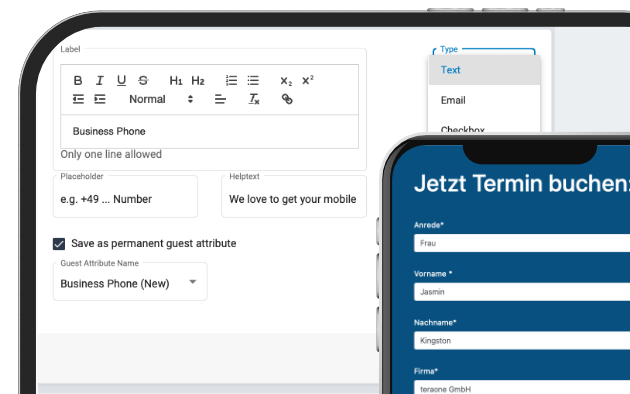This screenshot has width=630, height=394.
Task: Click 'Only one line allowed' hint text
Action: (x=111, y=154)
